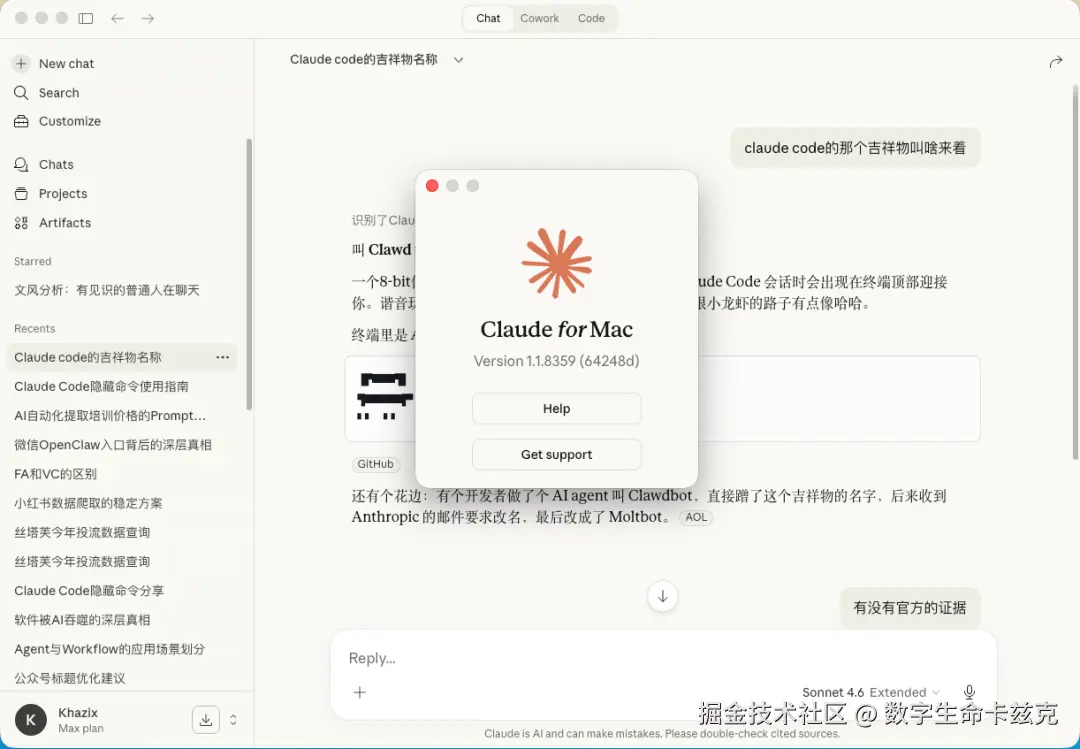
Task: Click user message 有没有官方的证据
Action: tap(909, 607)
